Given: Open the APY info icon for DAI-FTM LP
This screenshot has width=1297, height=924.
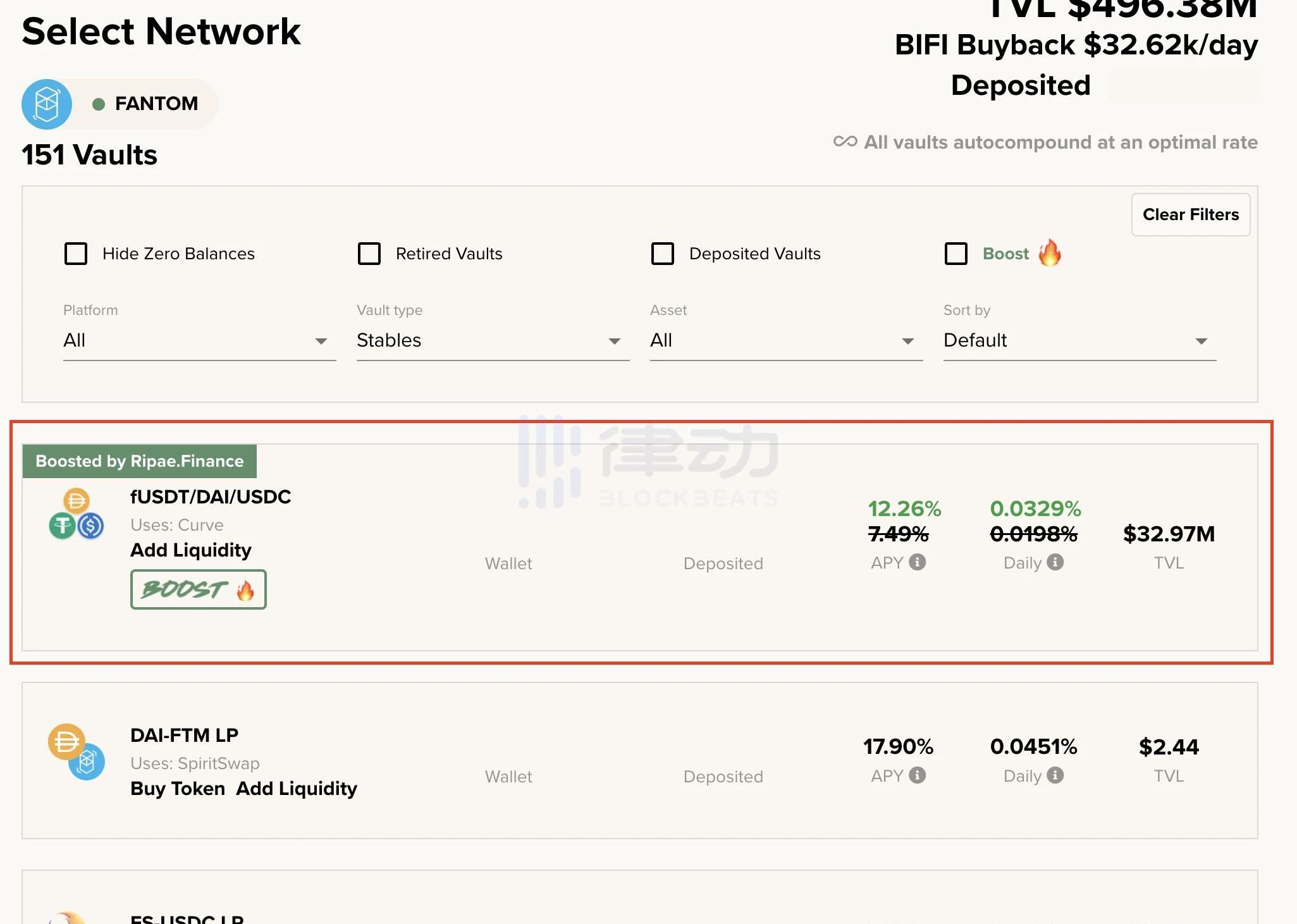Looking at the screenshot, I should click(x=917, y=775).
